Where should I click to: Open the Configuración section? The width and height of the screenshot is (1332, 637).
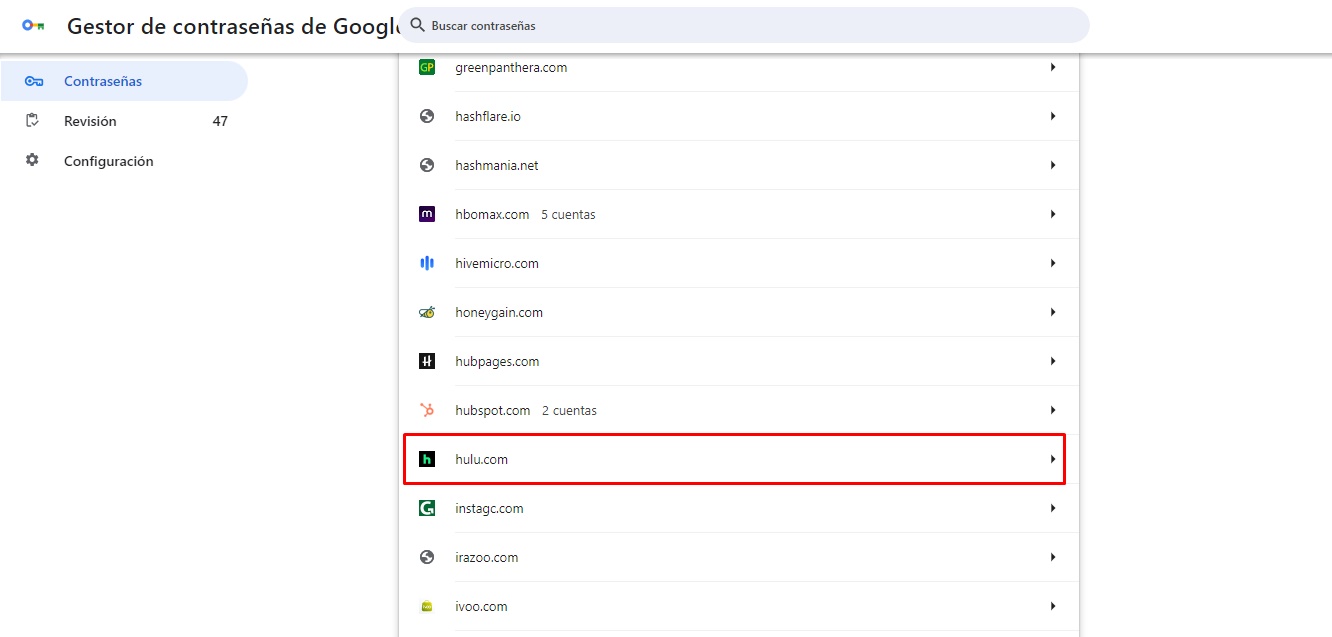click(x=124, y=160)
